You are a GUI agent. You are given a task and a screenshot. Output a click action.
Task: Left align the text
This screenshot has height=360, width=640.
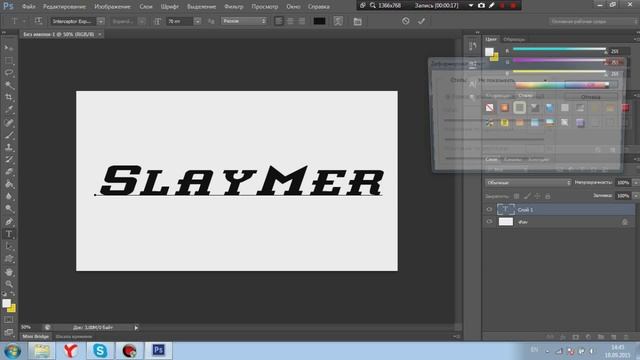pos(279,21)
